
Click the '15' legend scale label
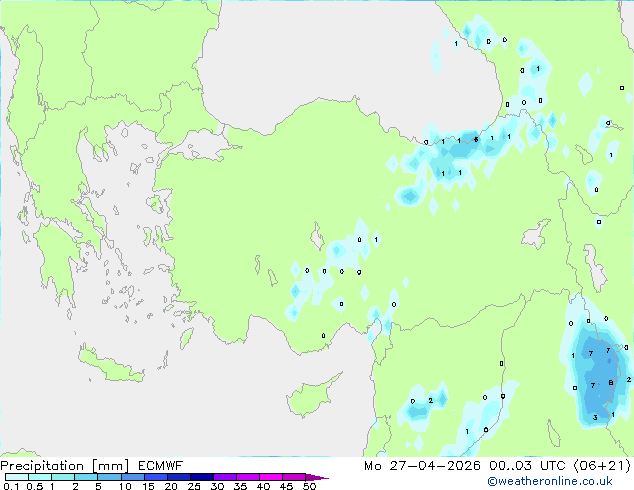point(148,486)
